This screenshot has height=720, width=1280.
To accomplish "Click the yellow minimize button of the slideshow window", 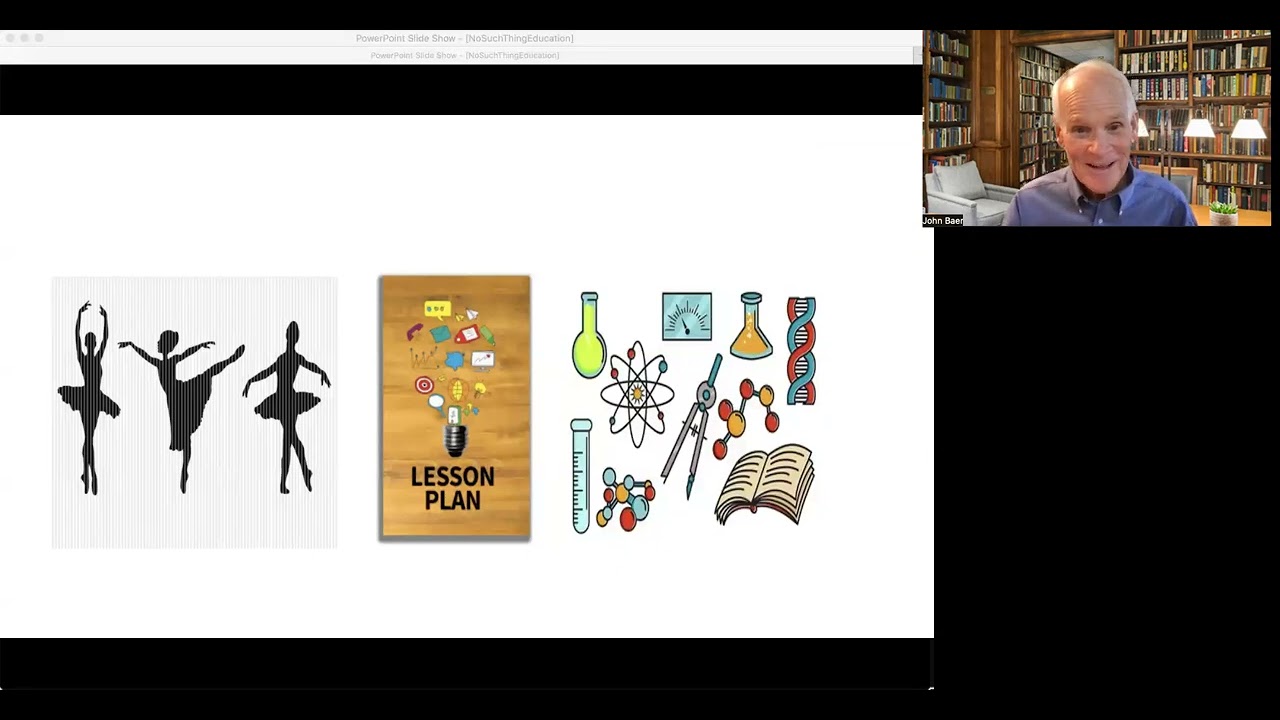I will [x=25, y=38].
